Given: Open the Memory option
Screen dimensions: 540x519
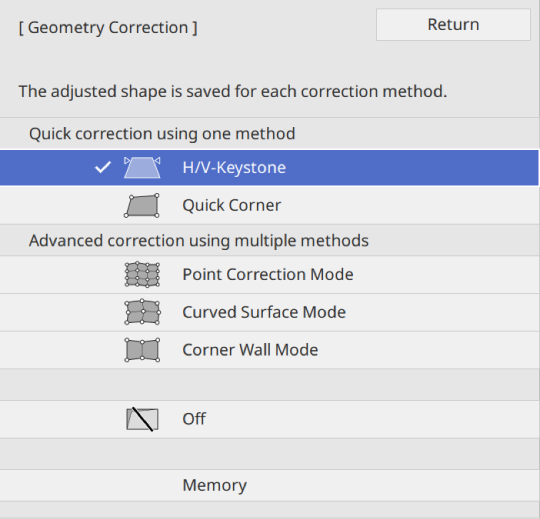Looking at the screenshot, I should (x=269, y=485).
